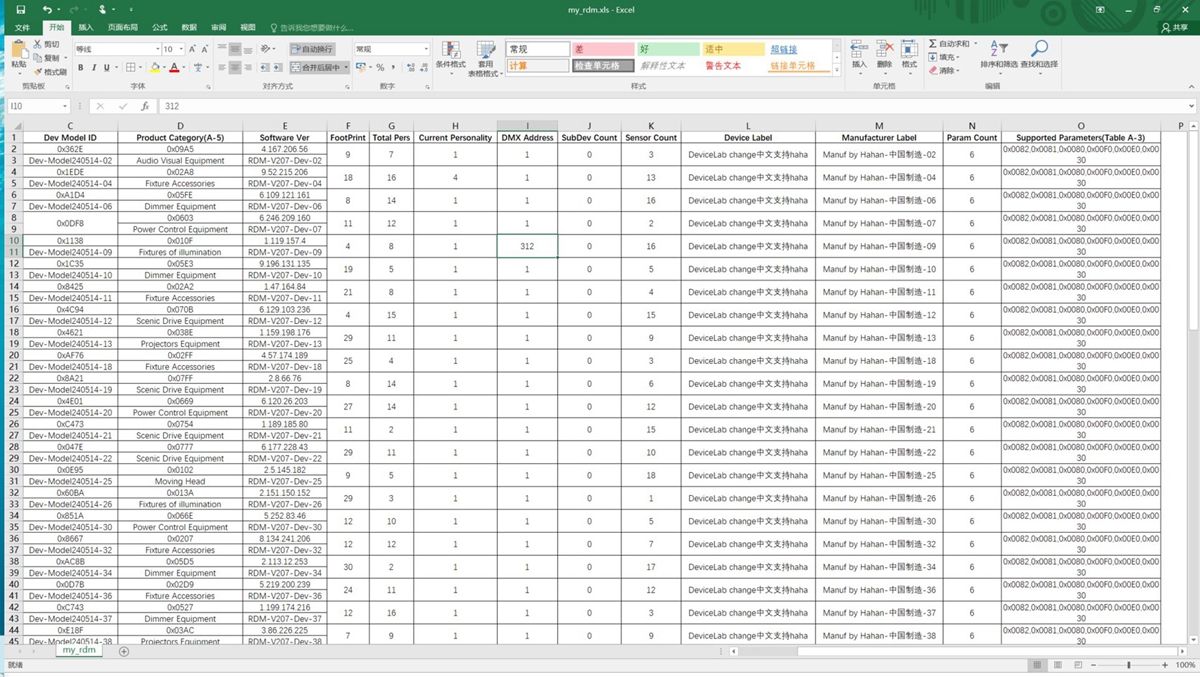Toggle Bold formatting
The image size is (1200, 677).
point(81,68)
